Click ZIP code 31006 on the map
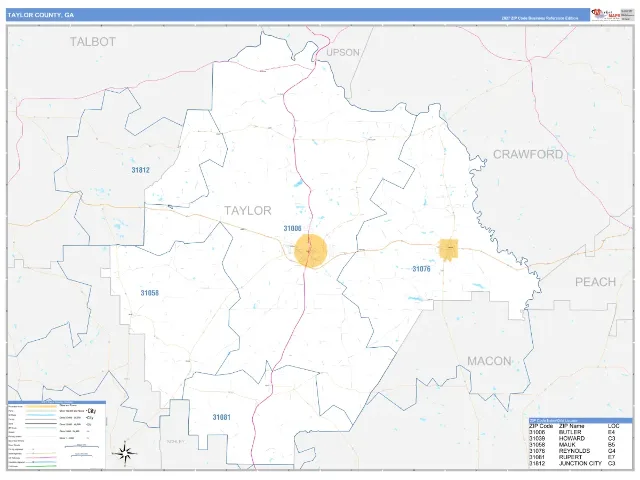Image resolution: width=640 pixels, height=480 pixels. [x=292, y=229]
